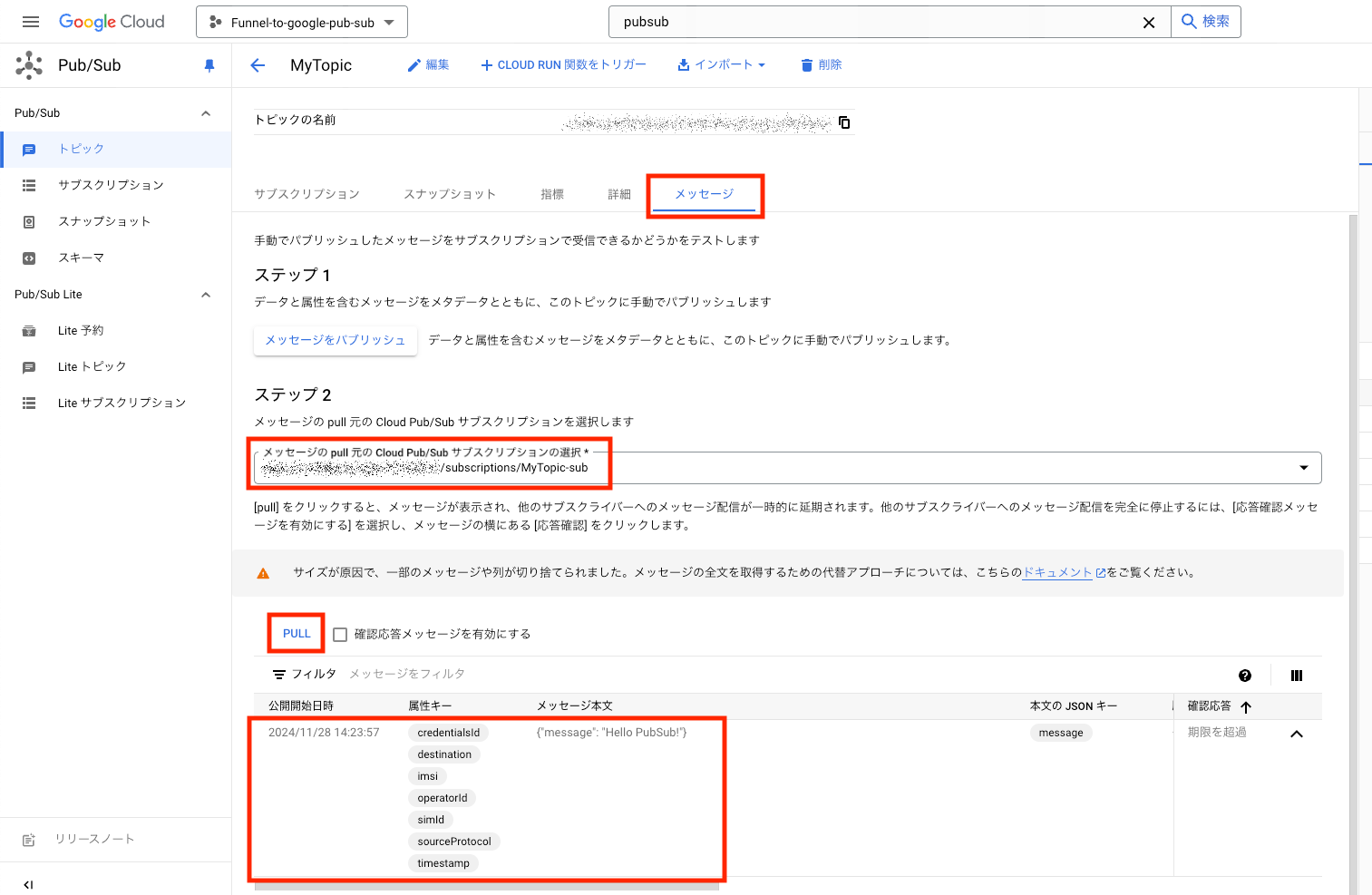Viewport: 1372px width, 895px height.
Task: Toggle the Pub/Sub pin icon
Action: 209,65
